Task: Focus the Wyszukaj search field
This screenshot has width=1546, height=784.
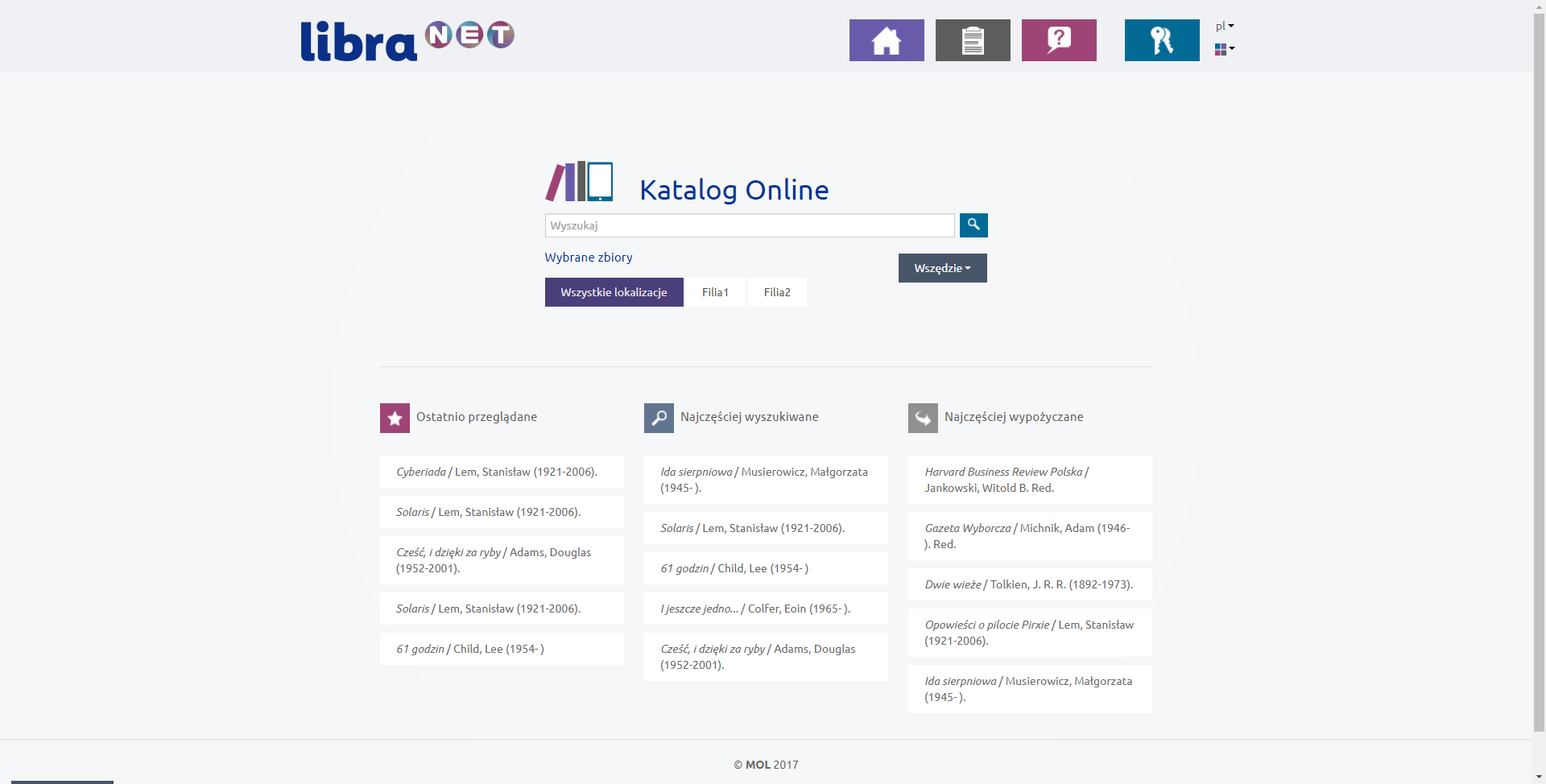Action: pos(750,225)
